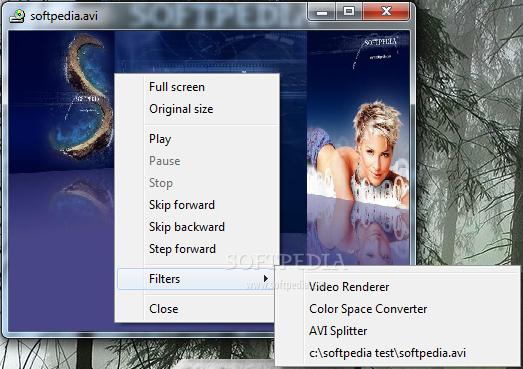Click the player icon in the title bar
The height and width of the screenshot is (369, 523).
point(17,16)
